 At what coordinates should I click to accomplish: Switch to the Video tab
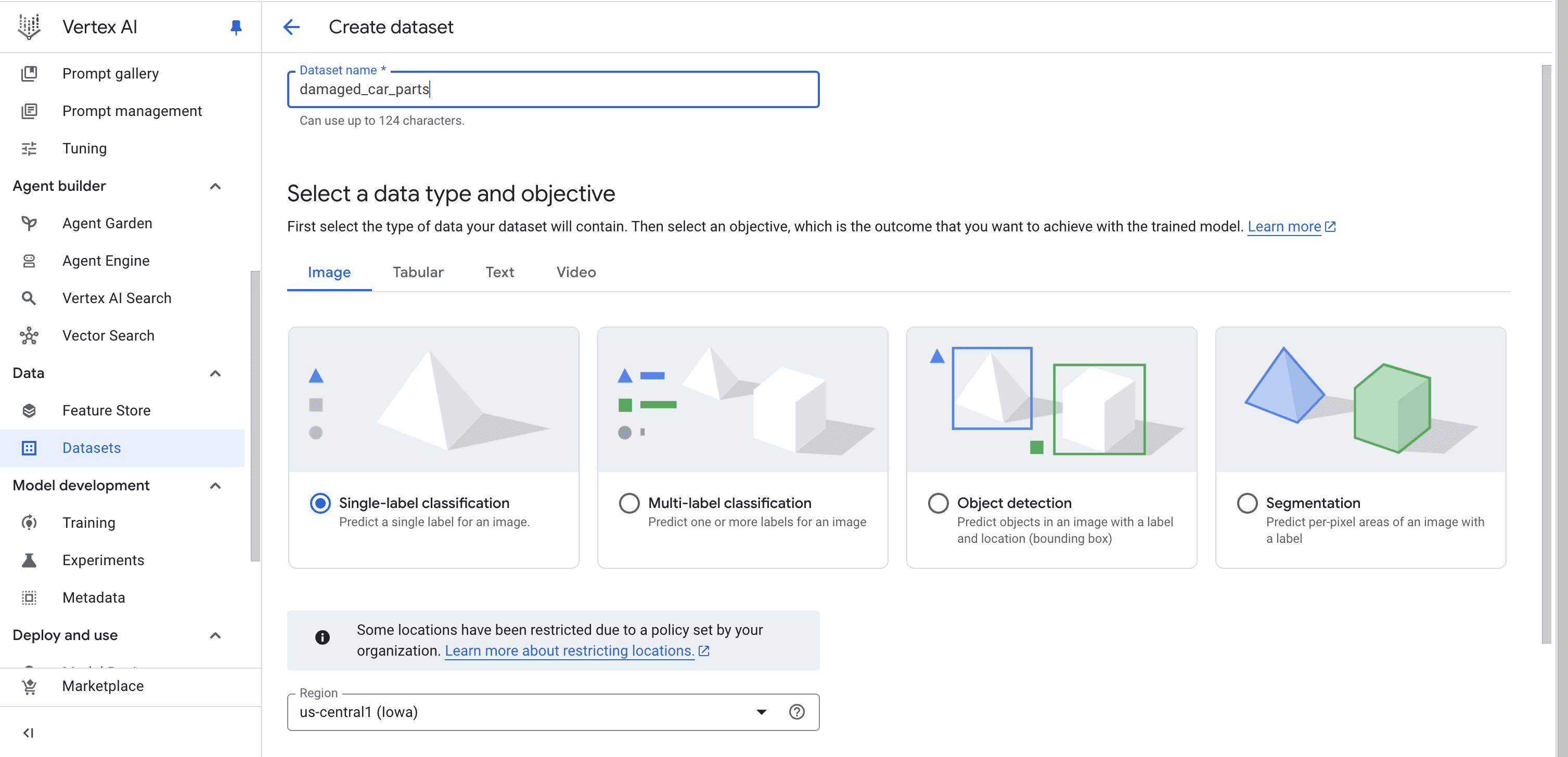pyautogui.click(x=576, y=272)
